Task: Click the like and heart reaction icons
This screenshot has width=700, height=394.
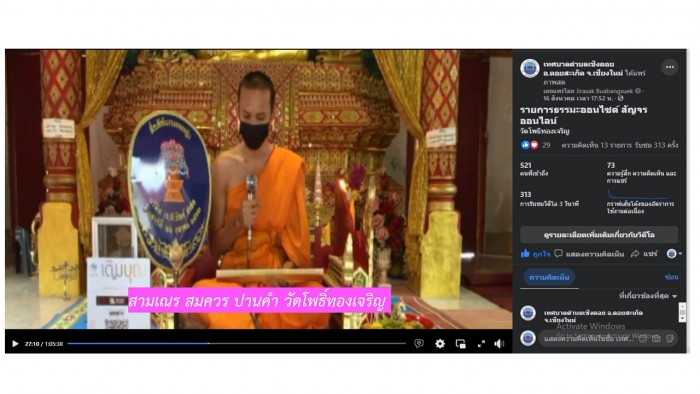Action: point(529,145)
